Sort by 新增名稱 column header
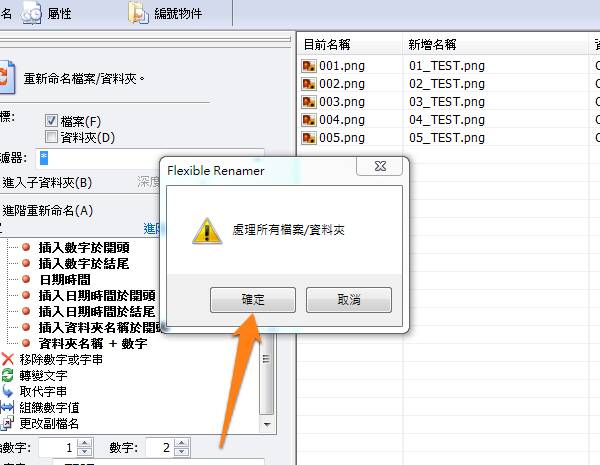 pos(496,44)
